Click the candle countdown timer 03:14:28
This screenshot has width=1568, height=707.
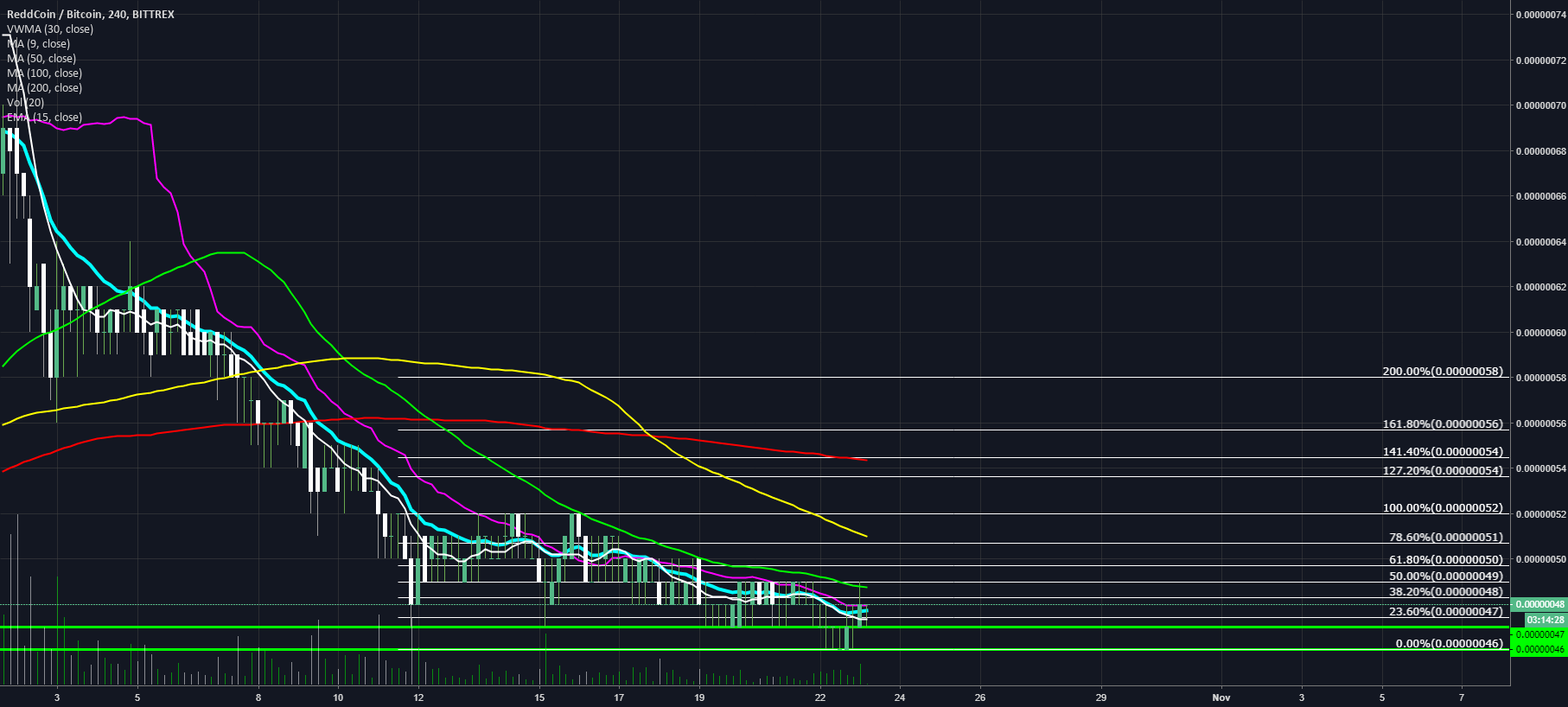tap(1544, 620)
